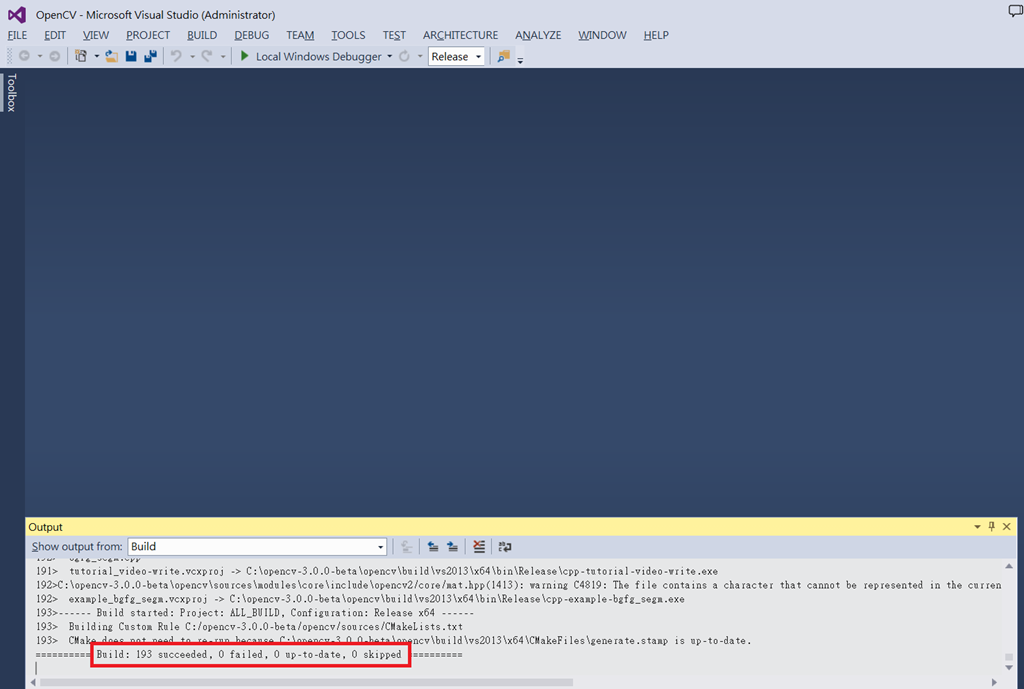Viewport: 1024px width, 689px height.
Task: Open the toolbar overflow options arrow
Action: (x=520, y=60)
